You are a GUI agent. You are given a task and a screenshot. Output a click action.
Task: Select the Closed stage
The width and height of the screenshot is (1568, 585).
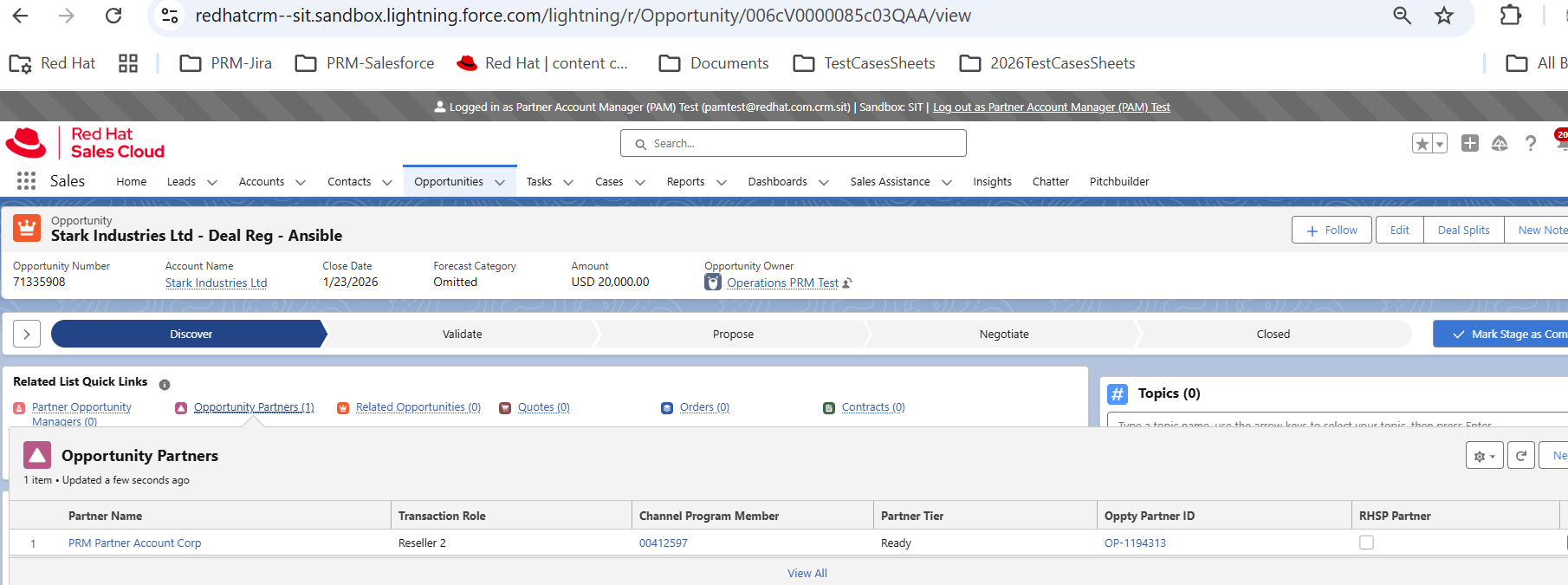pyautogui.click(x=1273, y=334)
